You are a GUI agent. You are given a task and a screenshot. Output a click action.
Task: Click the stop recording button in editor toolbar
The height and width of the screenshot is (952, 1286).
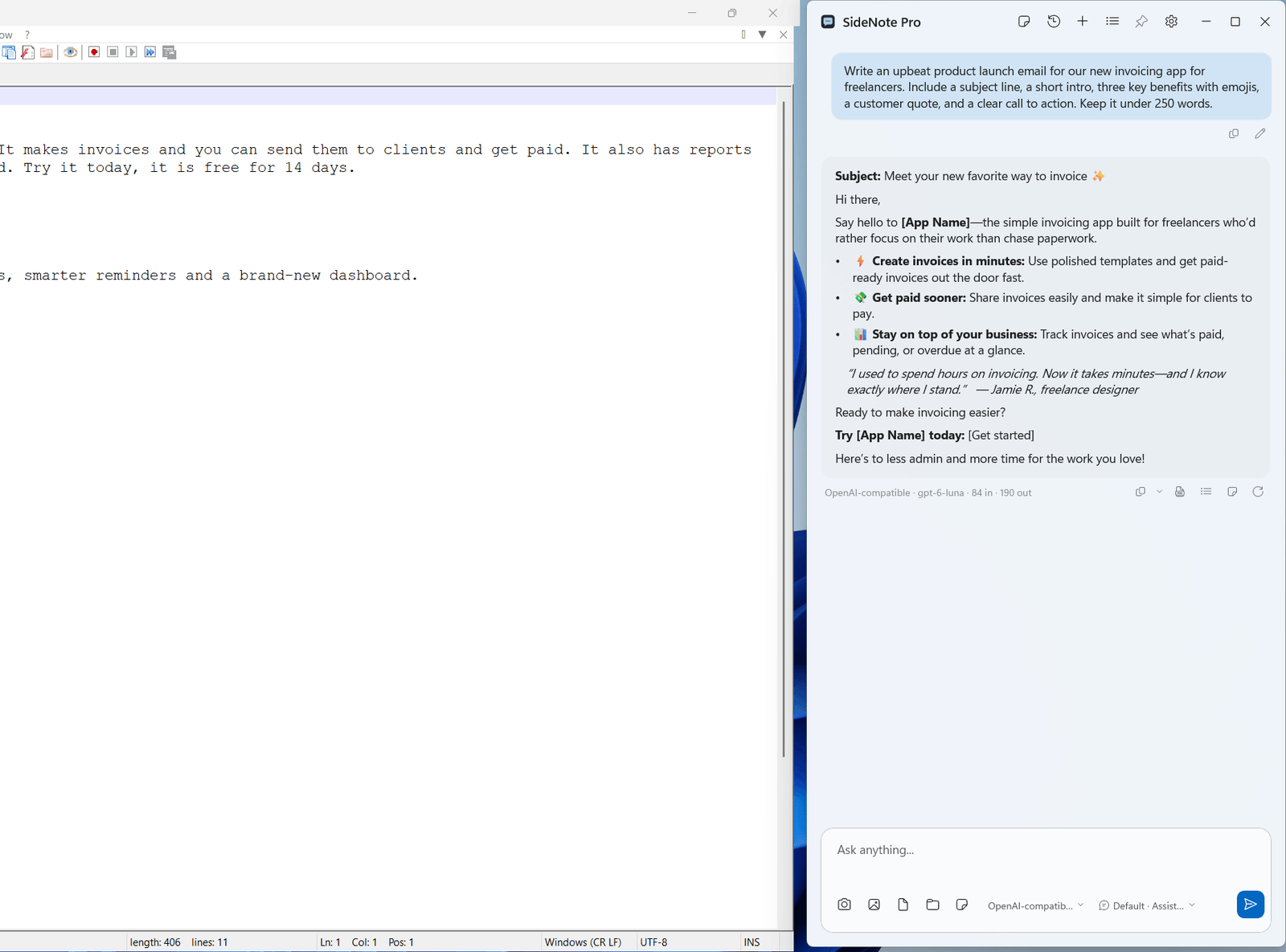(x=113, y=52)
